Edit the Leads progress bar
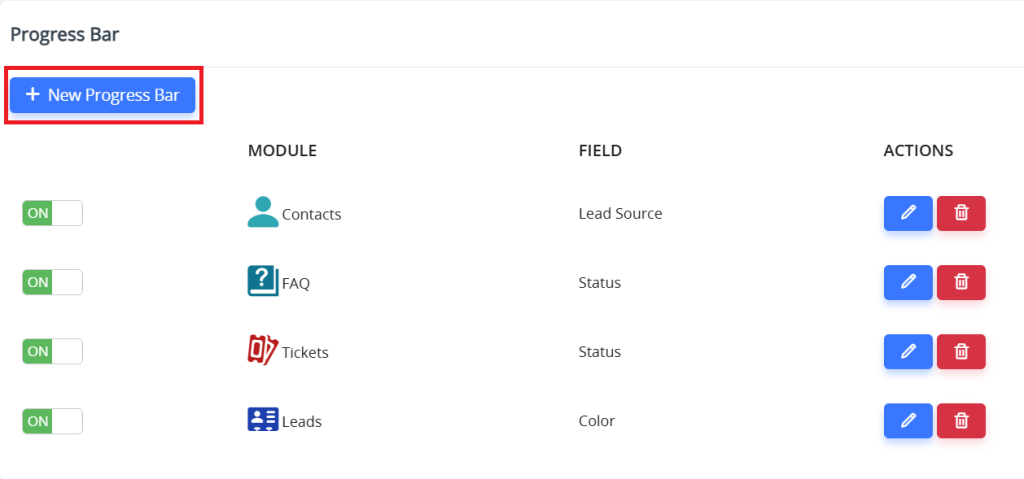This screenshot has width=1024, height=479. [x=908, y=421]
